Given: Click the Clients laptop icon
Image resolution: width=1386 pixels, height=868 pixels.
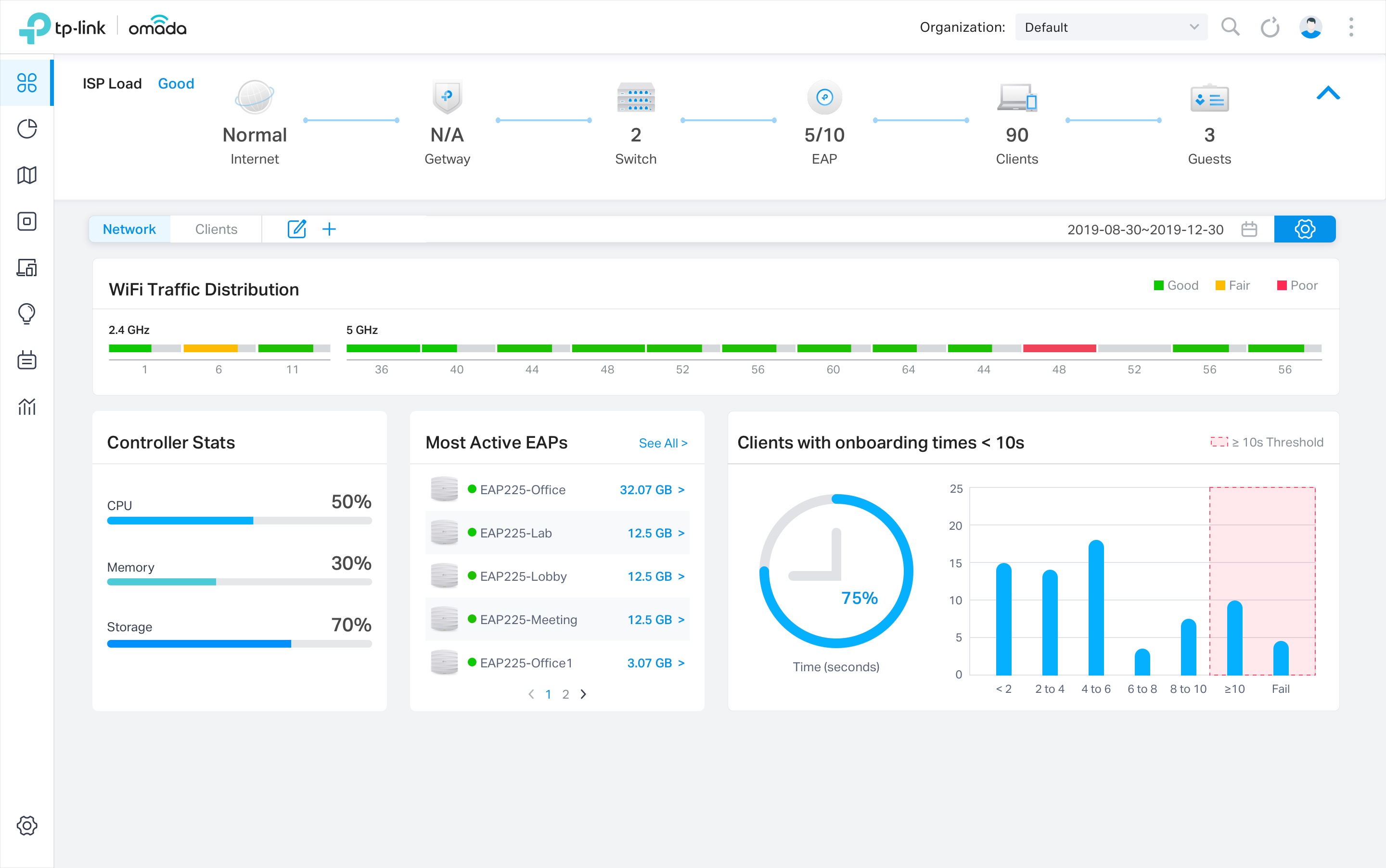Looking at the screenshot, I should 1017,97.
